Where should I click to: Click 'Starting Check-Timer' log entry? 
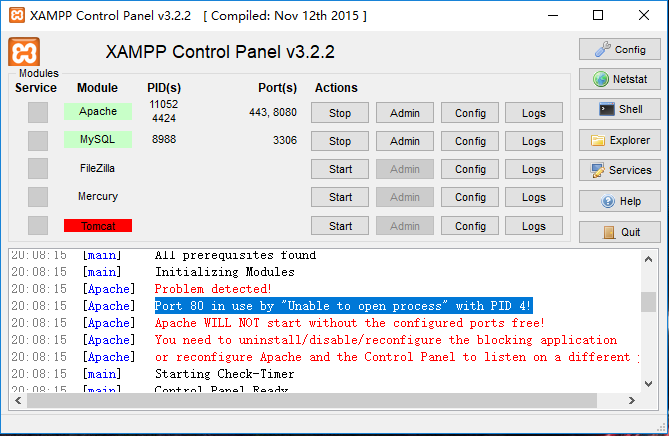click(224, 374)
